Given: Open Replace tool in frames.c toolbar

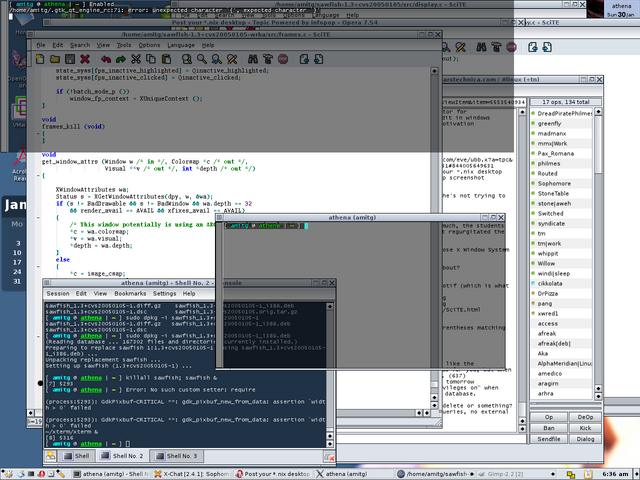Looking at the screenshot, I should (x=232, y=59).
